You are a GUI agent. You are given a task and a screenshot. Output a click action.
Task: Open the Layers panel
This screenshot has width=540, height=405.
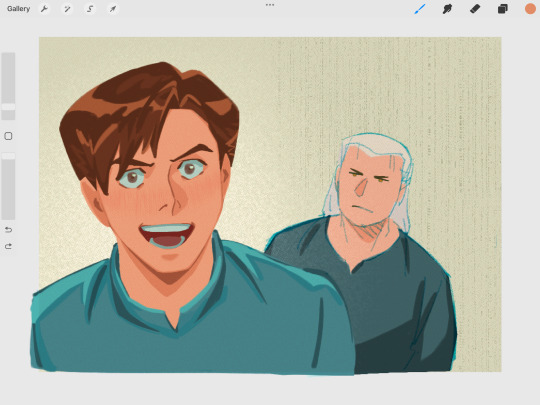[x=502, y=9]
